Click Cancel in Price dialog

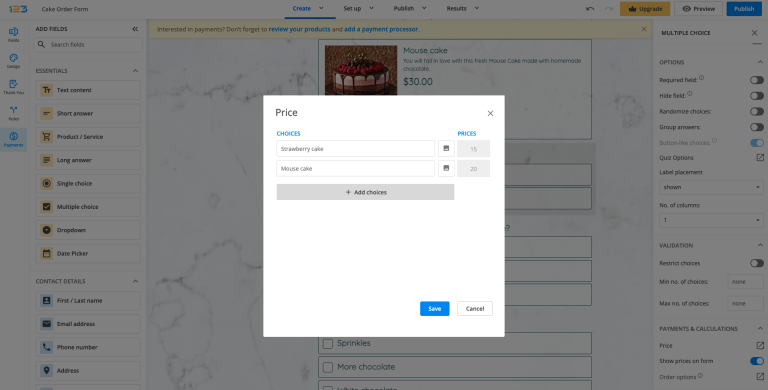click(475, 309)
